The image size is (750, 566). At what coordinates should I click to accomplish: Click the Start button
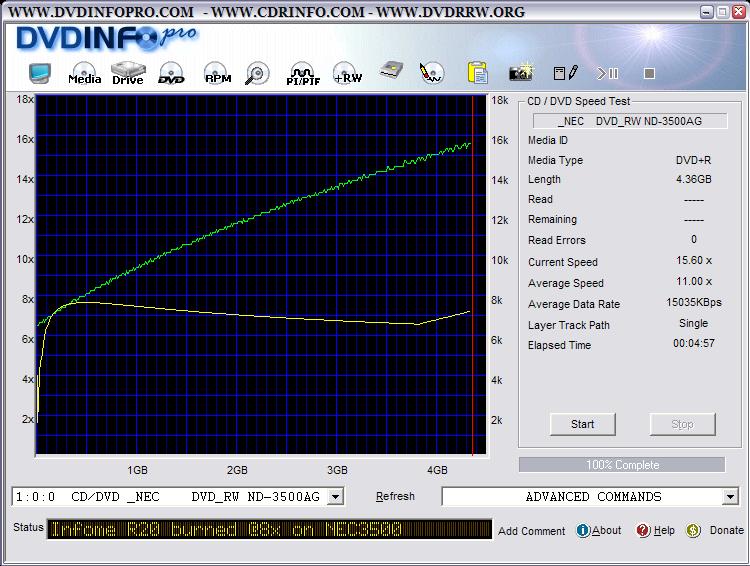point(582,424)
